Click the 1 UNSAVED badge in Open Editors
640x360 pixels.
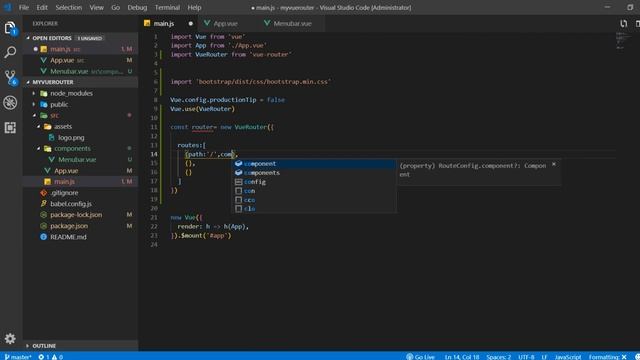click(90, 38)
